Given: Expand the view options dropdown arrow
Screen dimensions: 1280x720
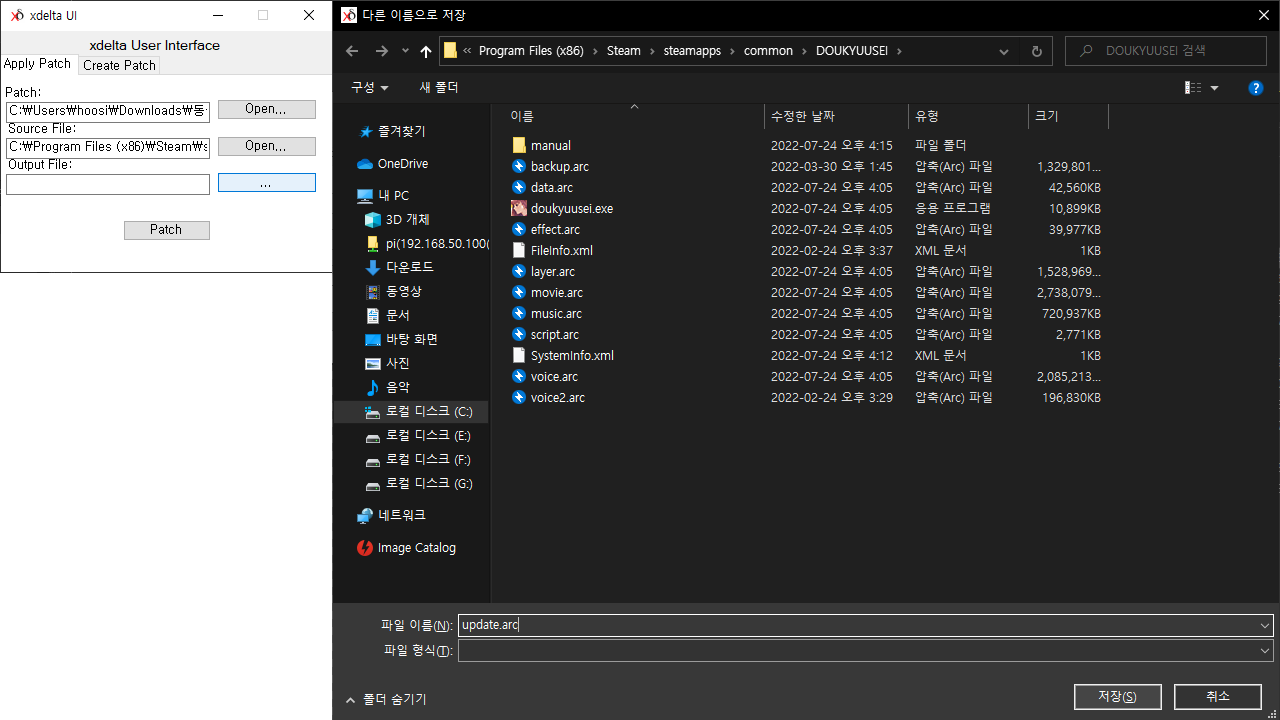Looking at the screenshot, I should click(x=1214, y=88).
